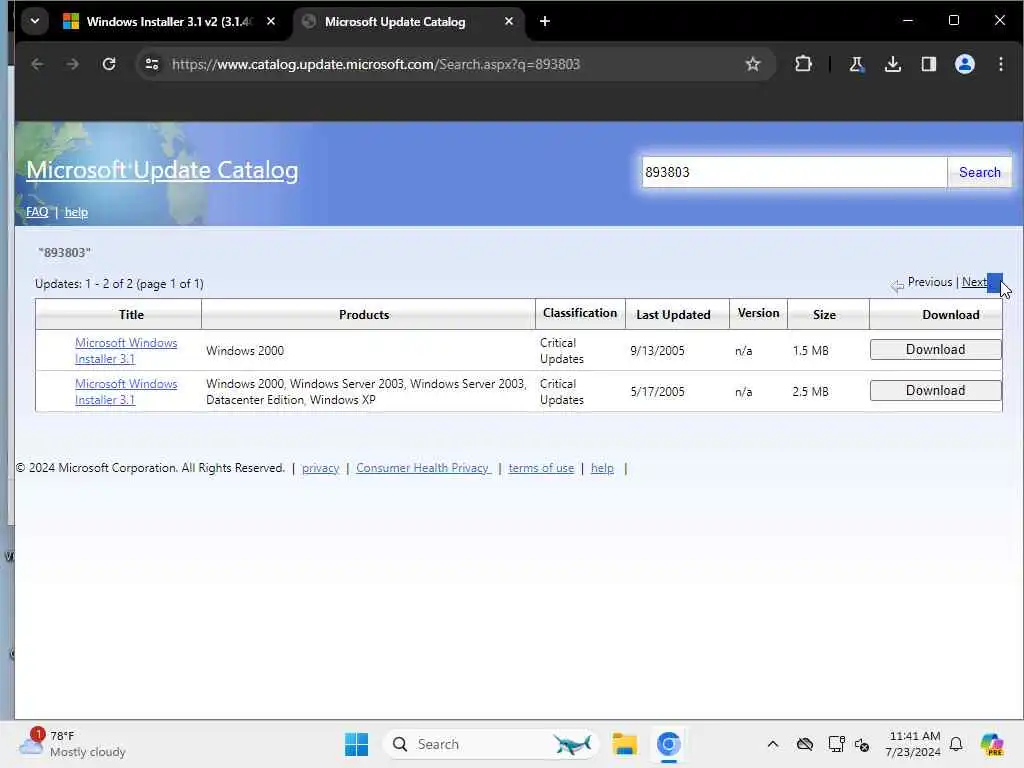1024x768 pixels.
Task: Close the Windows Installer 3.1 v2 tab
Action: click(x=270, y=22)
